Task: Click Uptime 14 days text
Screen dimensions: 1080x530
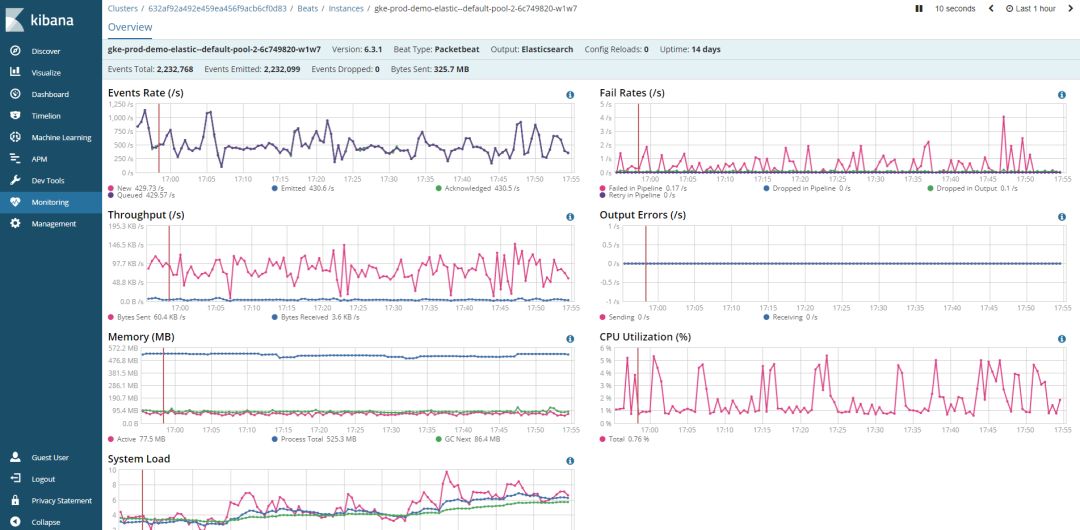Action: point(690,50)
